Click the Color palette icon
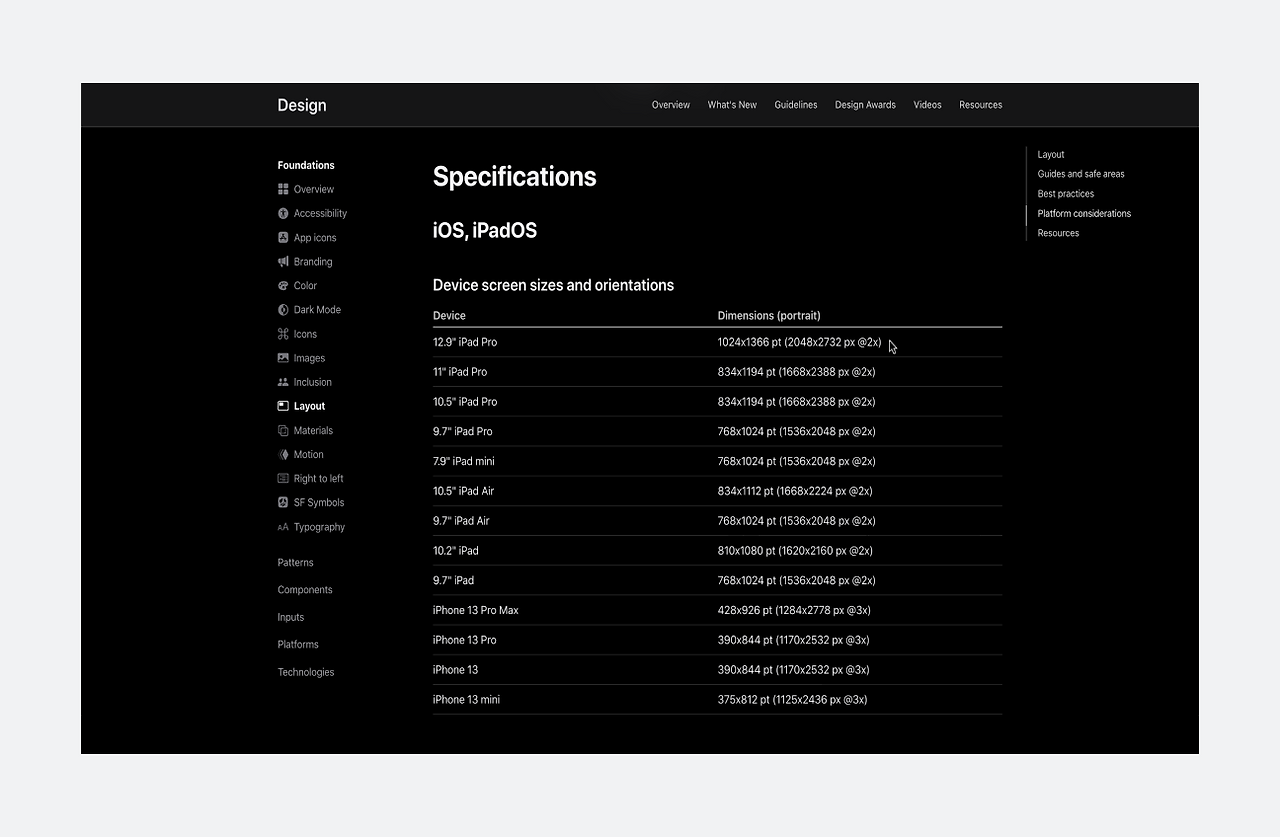Viewport: 1280px width, 837px height. [x=283, y=286]
